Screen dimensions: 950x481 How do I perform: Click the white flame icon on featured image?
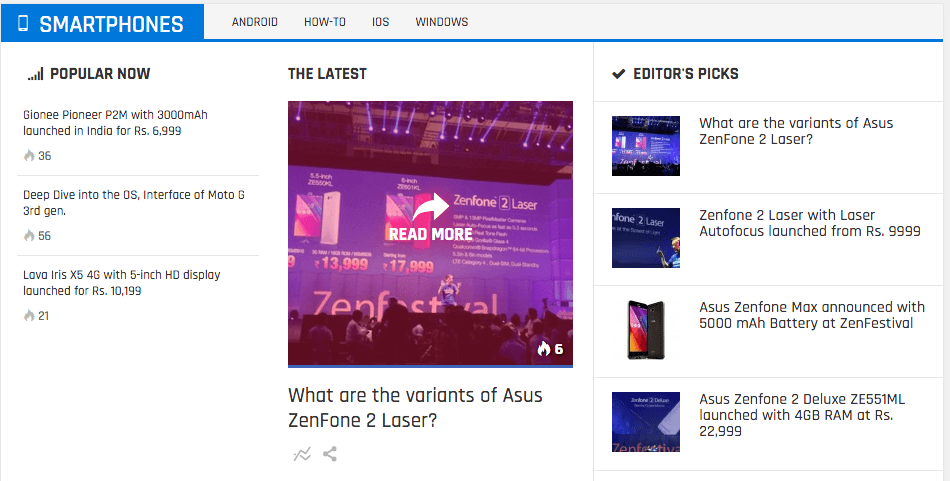544,348
